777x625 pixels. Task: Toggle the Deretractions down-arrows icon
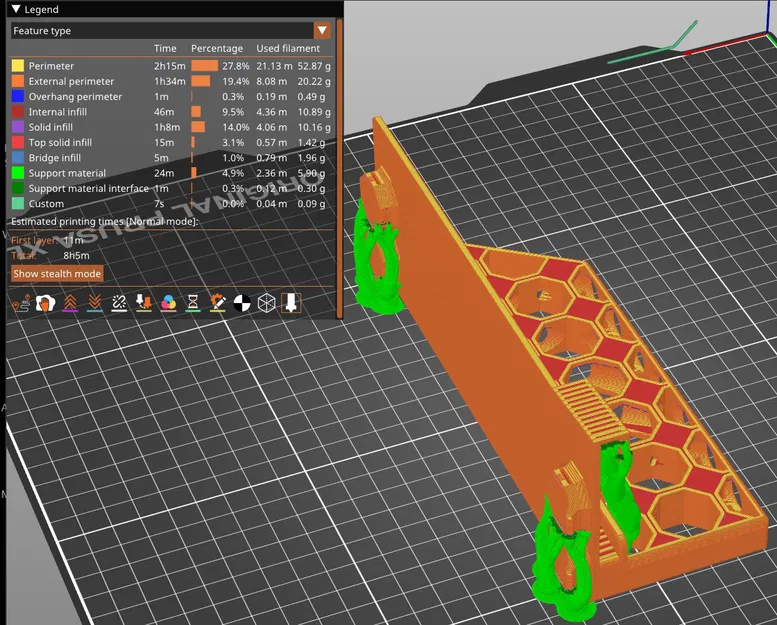pyautogui.click(x=95, y=303)
